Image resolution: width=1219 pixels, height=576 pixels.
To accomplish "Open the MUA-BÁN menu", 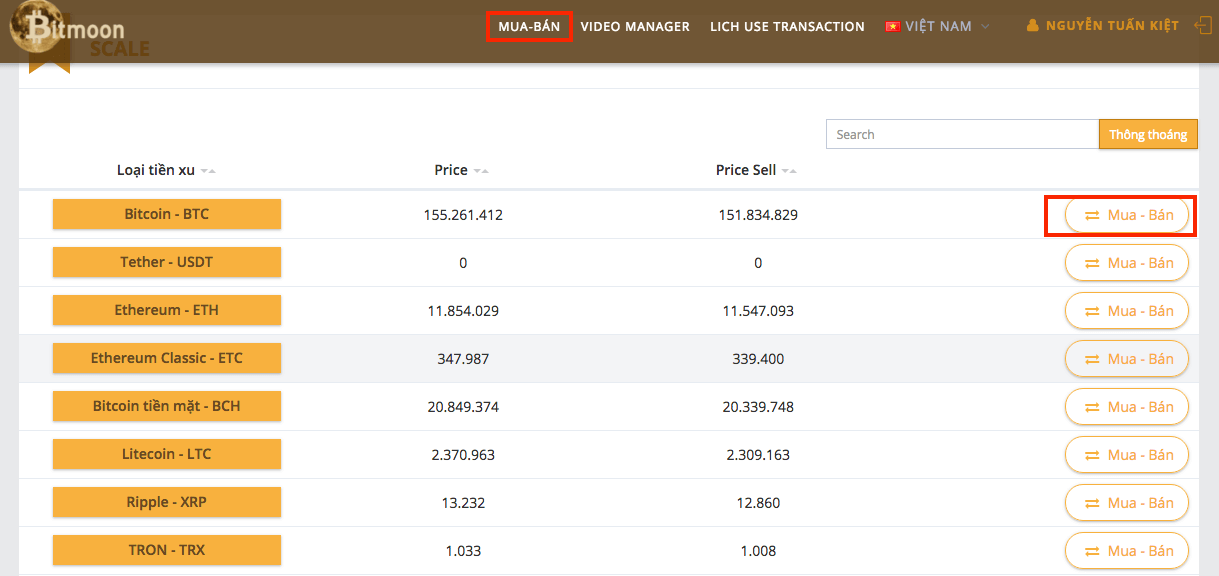I will pyautogui.click(x=529, y=26).
